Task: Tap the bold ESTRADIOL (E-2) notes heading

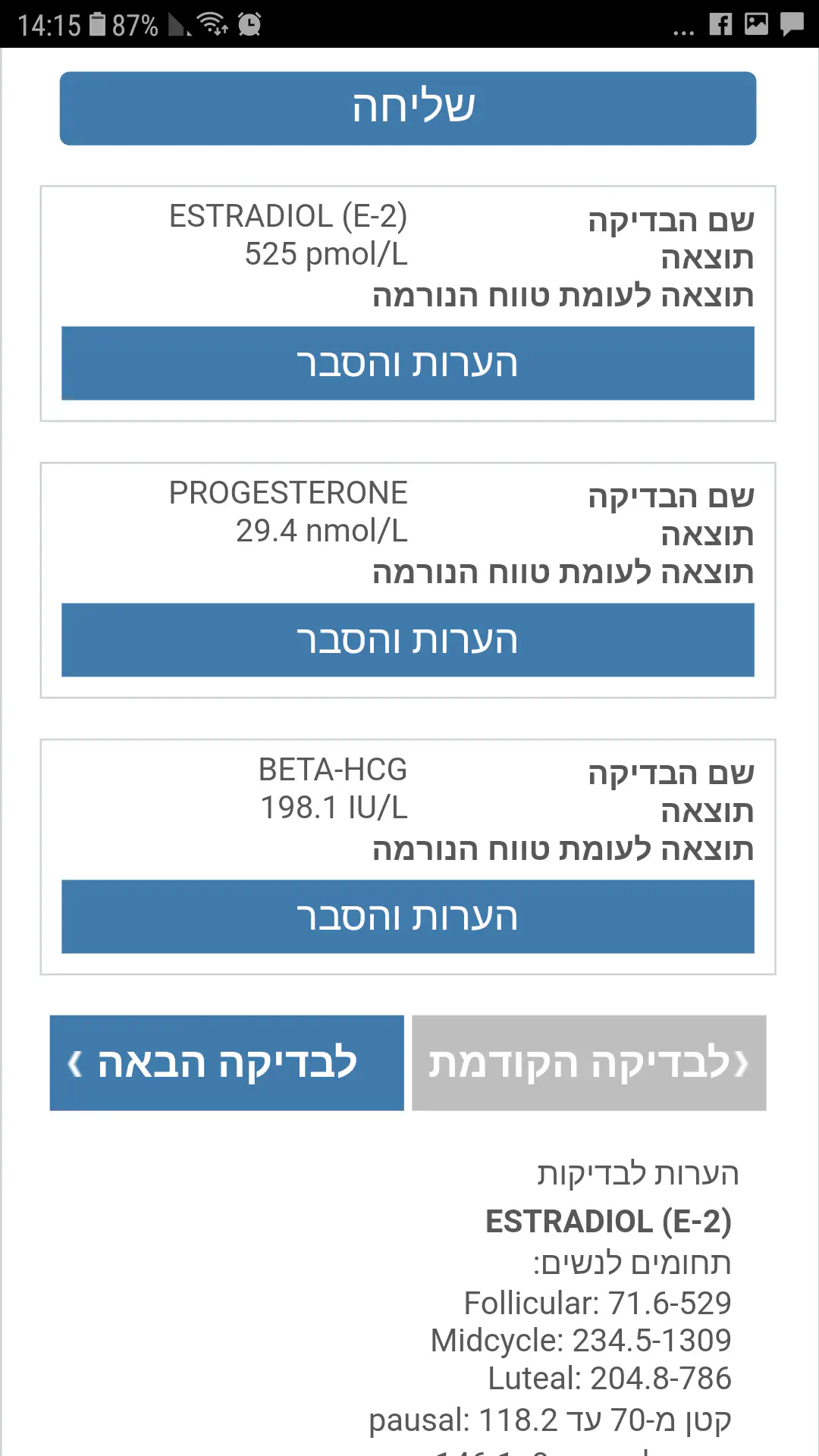Action: (608, 1222)
